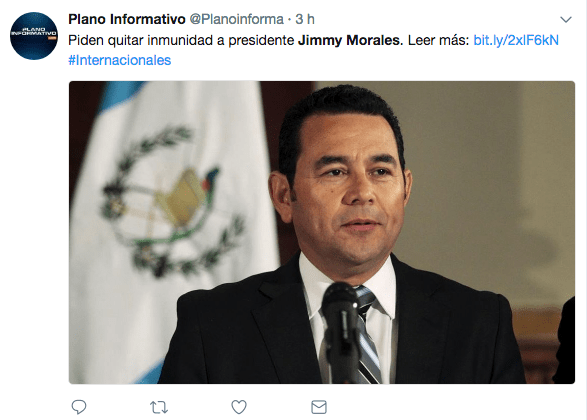
Task: Share tweet via envelope message icon
Action: (319, 407)
